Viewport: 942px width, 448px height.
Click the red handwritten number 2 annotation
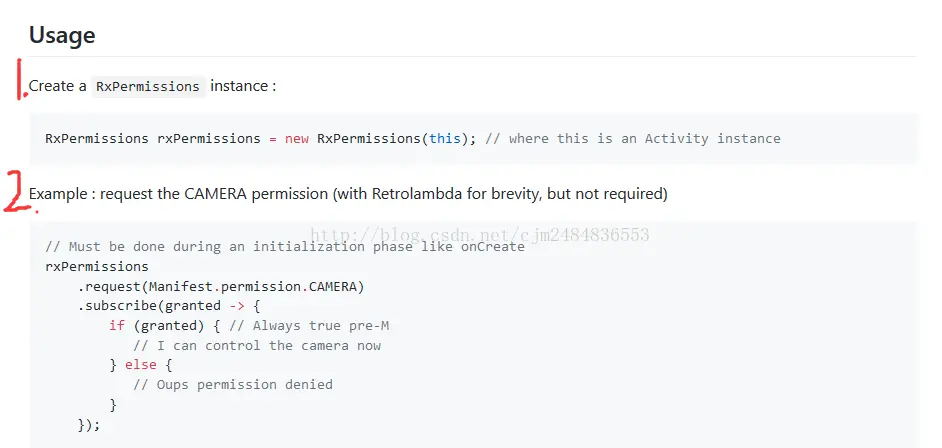point(17,192)
